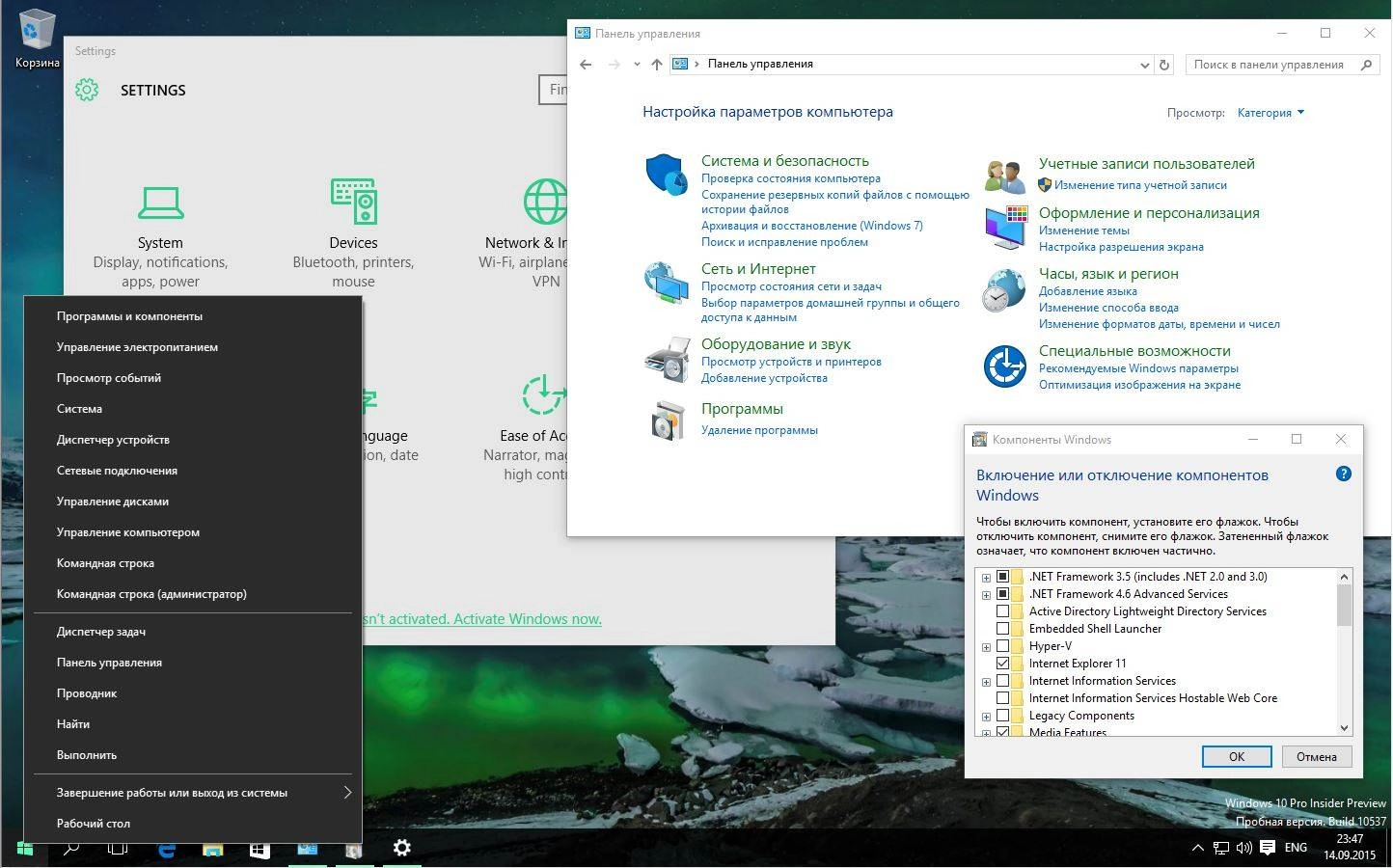
Task: Click the Система и безопасность shield icon
Action: [667, 175]
